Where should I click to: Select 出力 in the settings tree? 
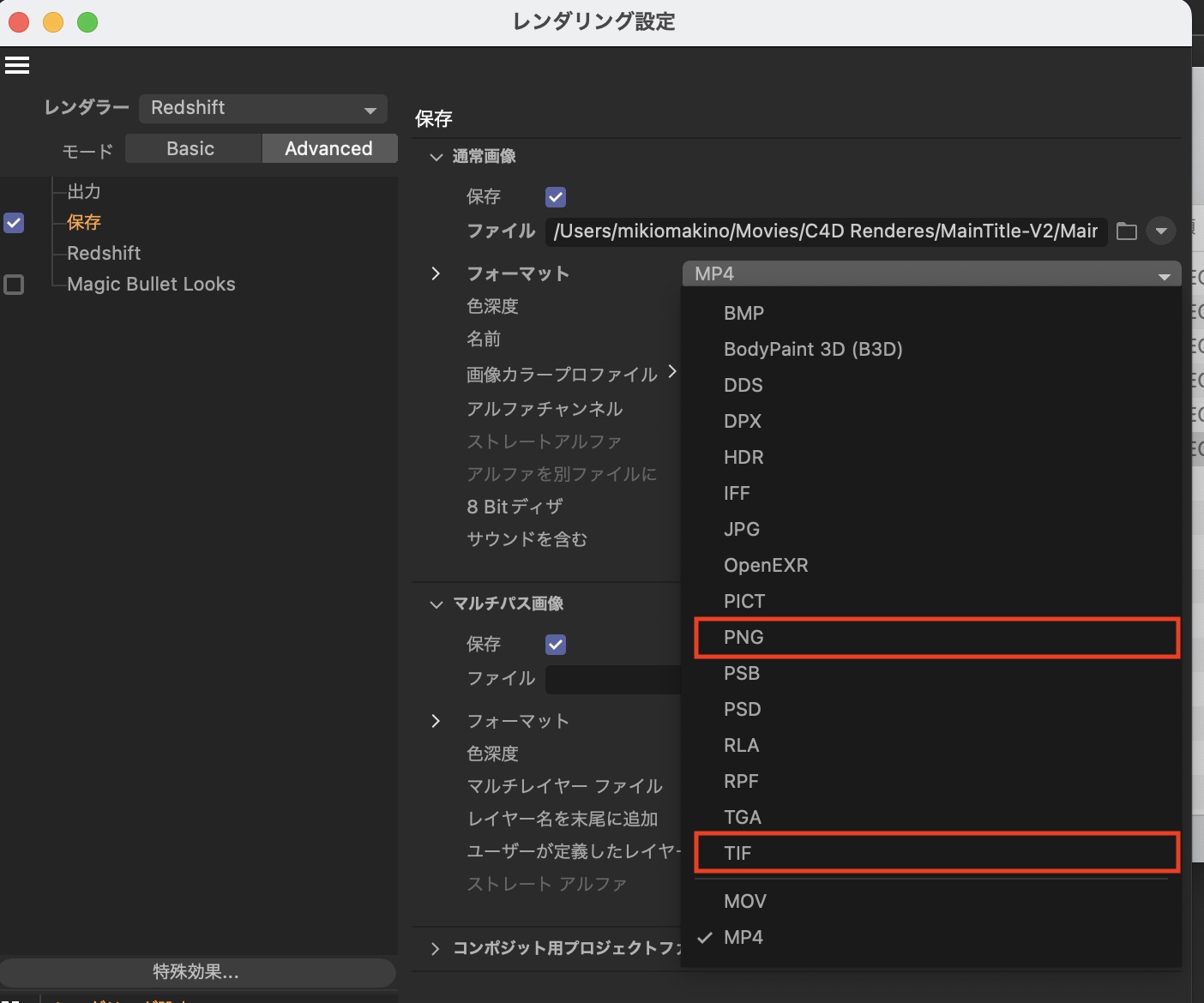tap(84, 192)
